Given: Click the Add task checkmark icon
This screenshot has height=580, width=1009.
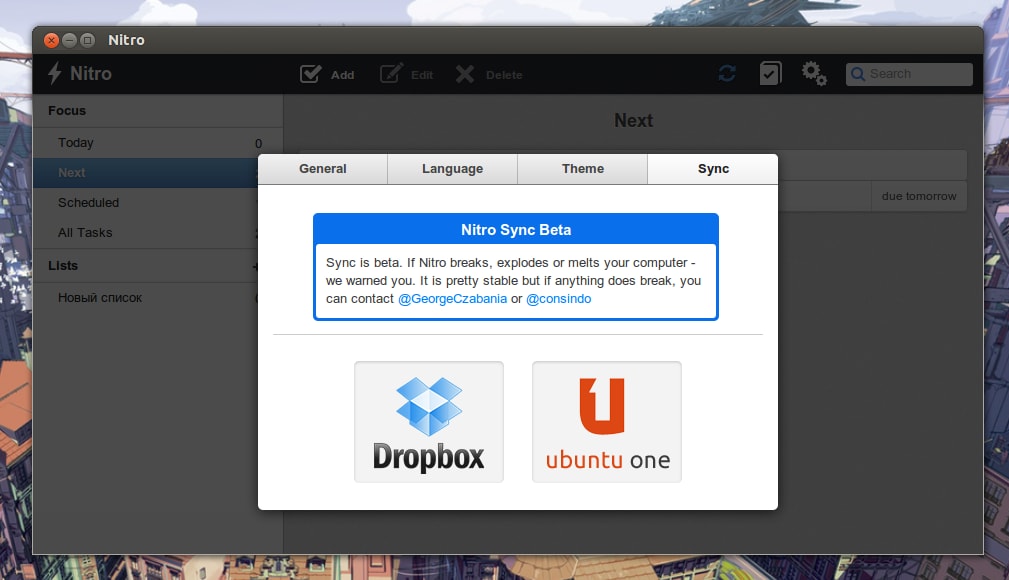Looking at the screenshot, I should tap(310, 74).
